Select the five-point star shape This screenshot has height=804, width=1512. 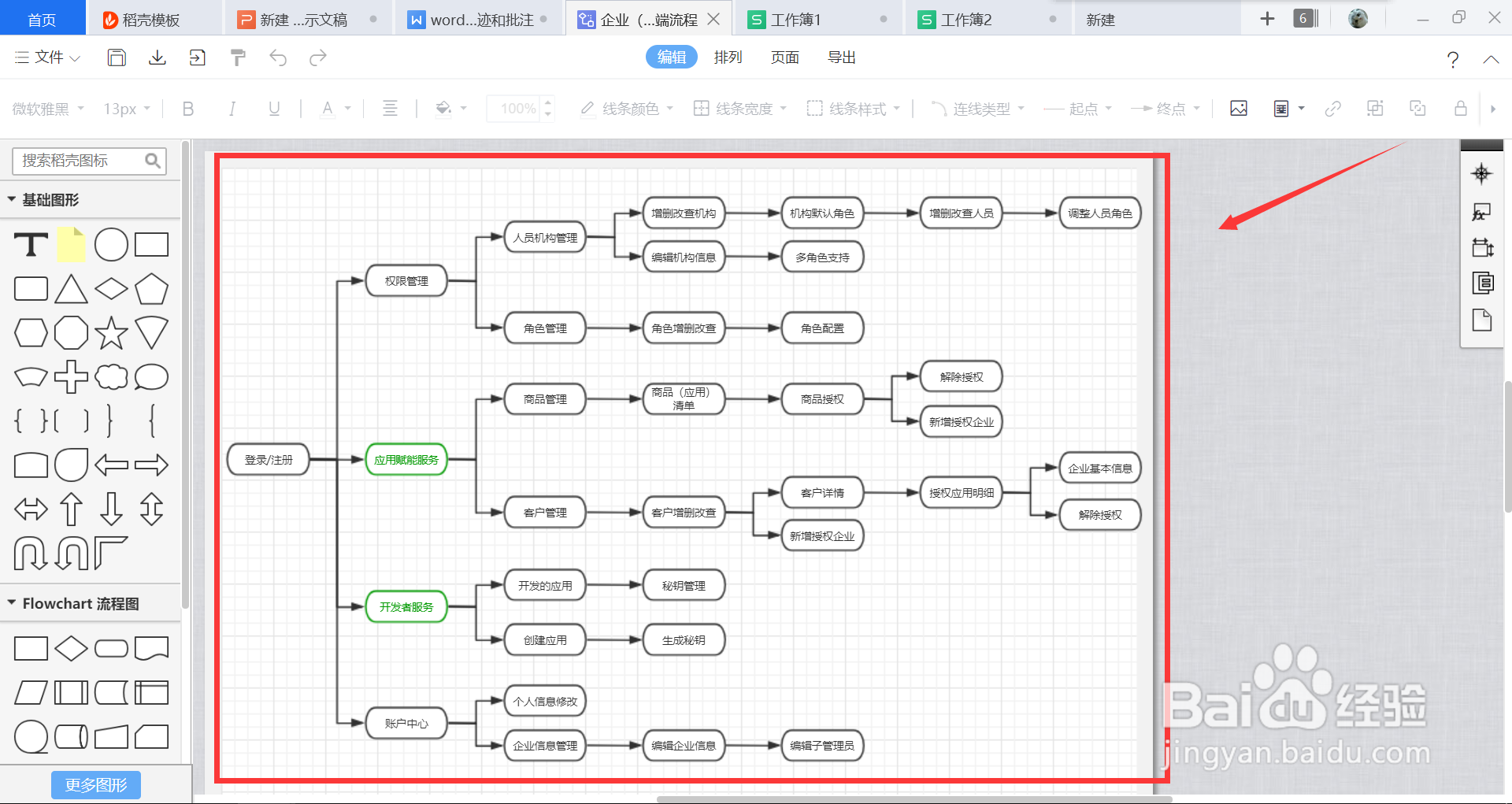pyautogui.click(x=111, y=333)
